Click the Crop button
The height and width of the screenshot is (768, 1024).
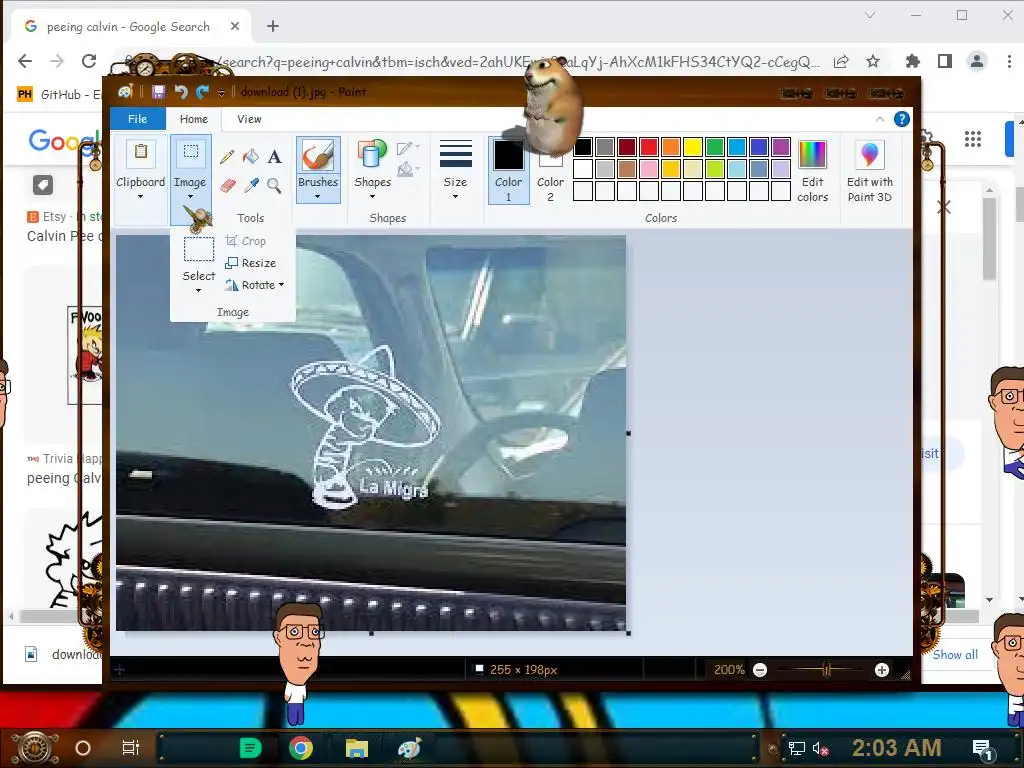[x=246, y=241]
